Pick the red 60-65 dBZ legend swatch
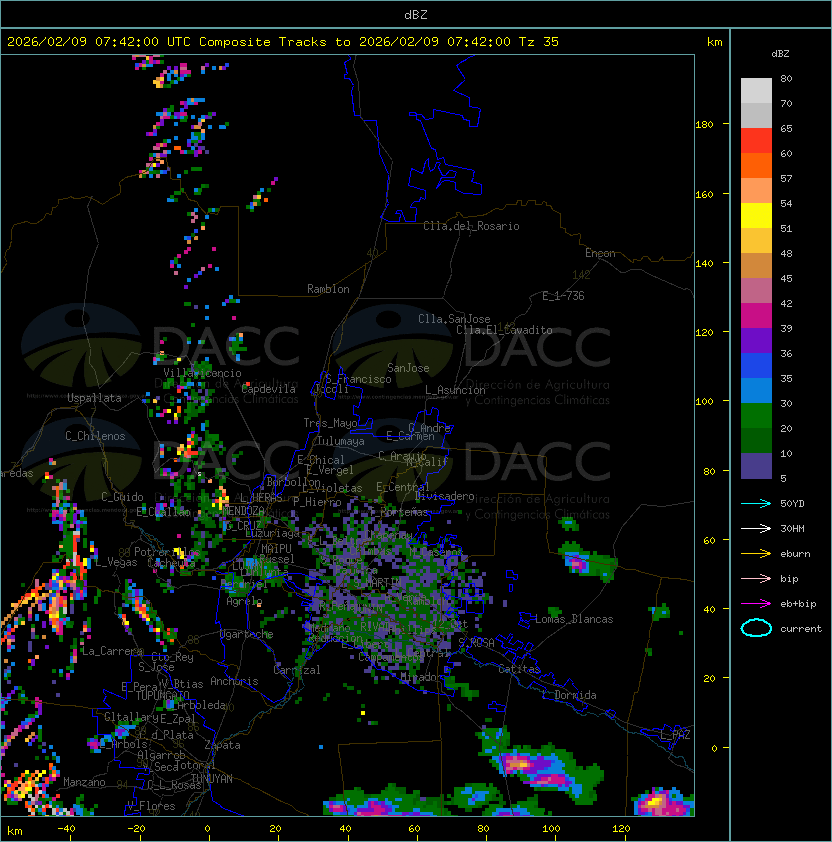 (756, 141)
